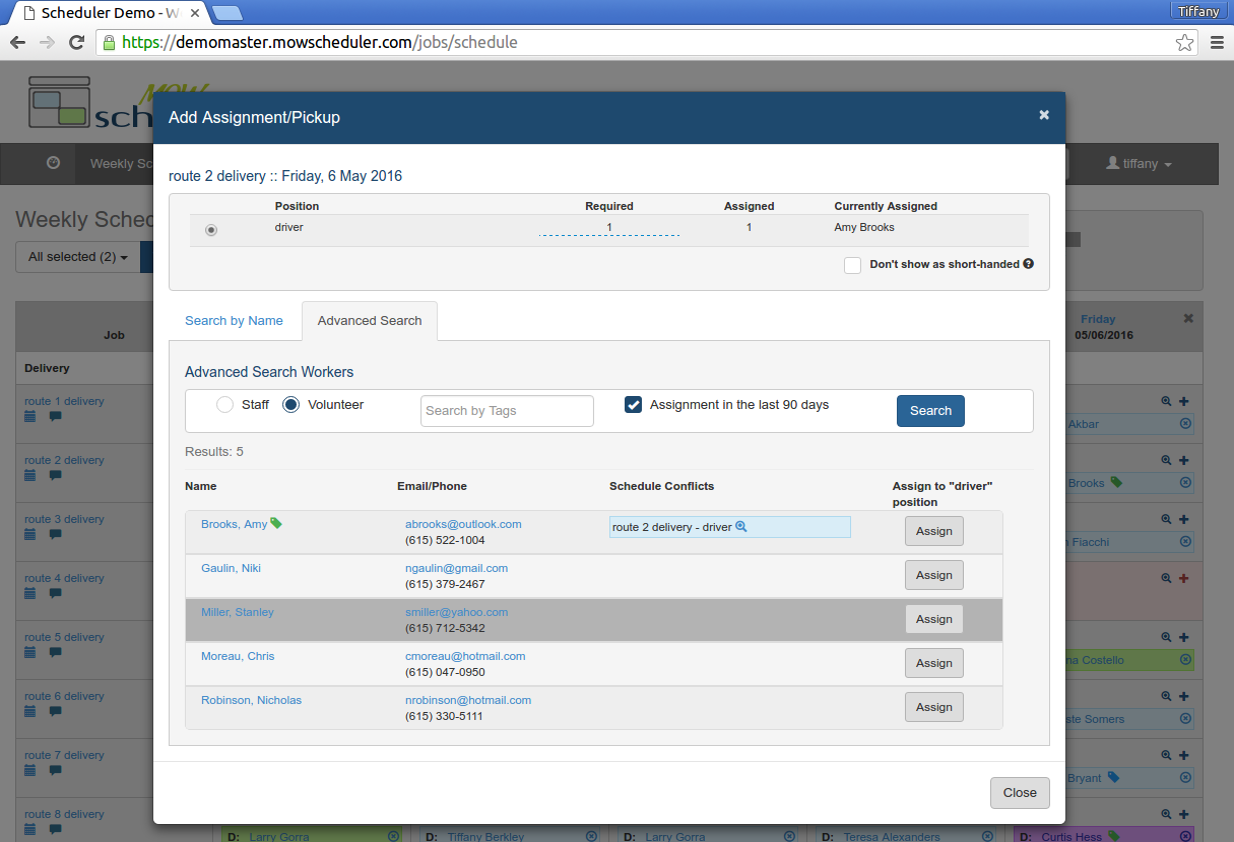The image size is (1234, 842).
Task: Click calendar icon under route 1 delivery
Action: (x=30, y=417)
